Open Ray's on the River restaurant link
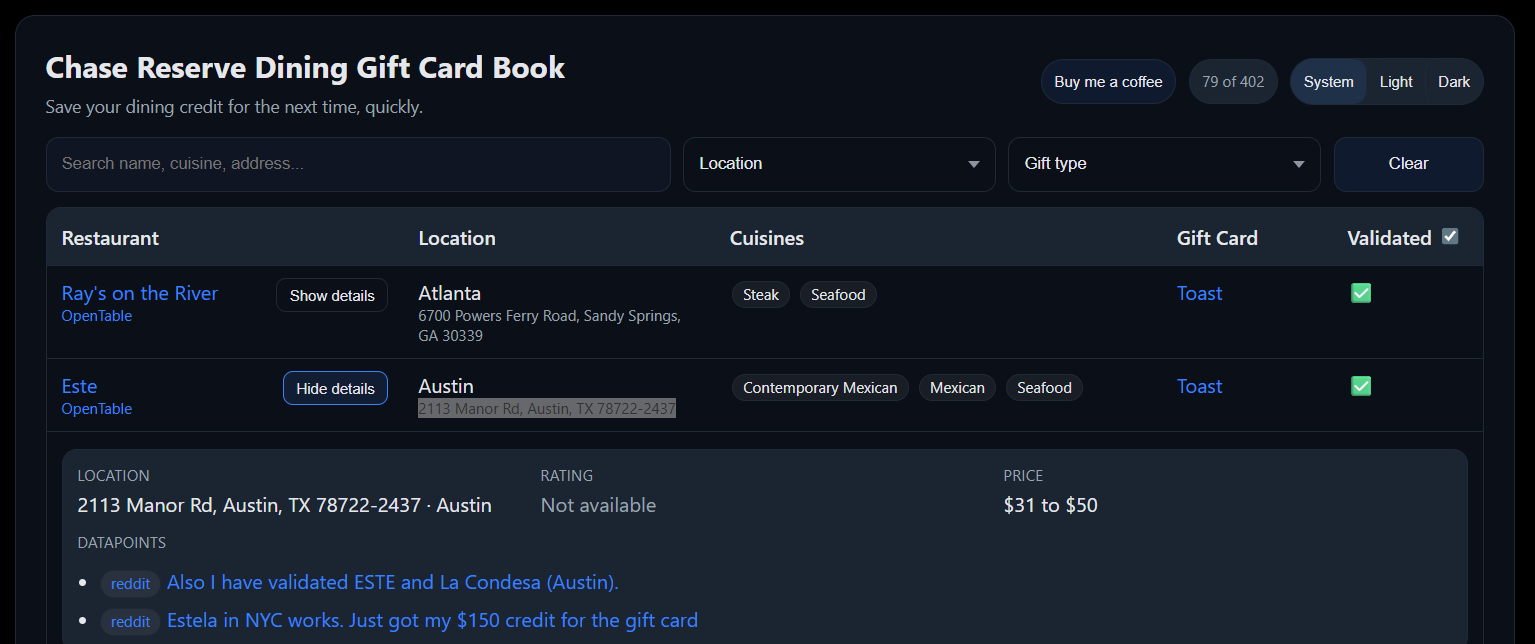The width and height of the screenshot is (1535, 644). coord(139,293)
